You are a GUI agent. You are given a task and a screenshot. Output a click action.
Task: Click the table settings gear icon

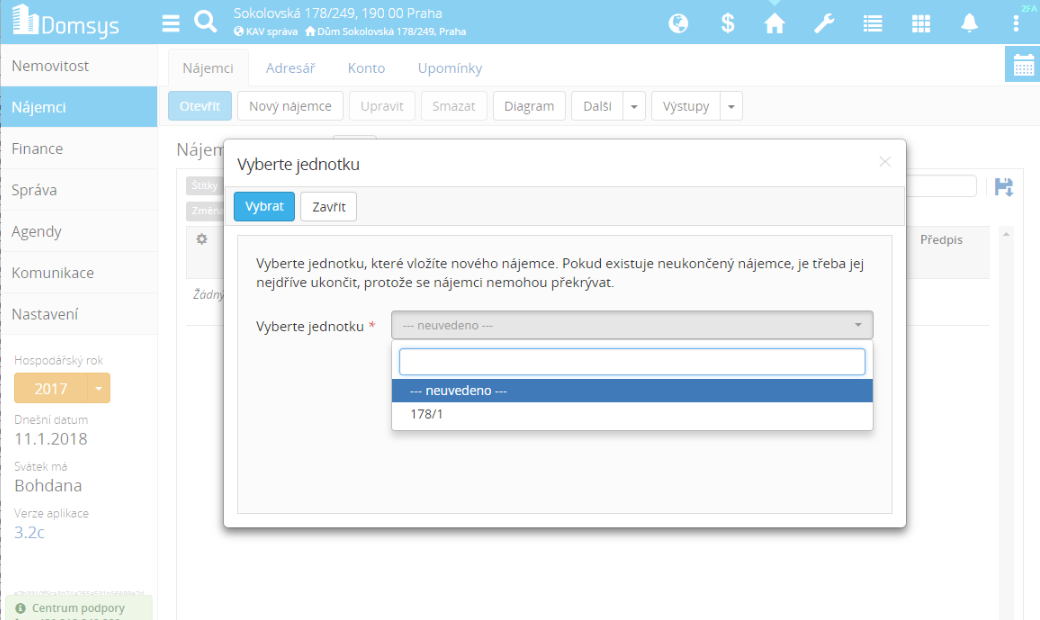(x=202, y=239)
